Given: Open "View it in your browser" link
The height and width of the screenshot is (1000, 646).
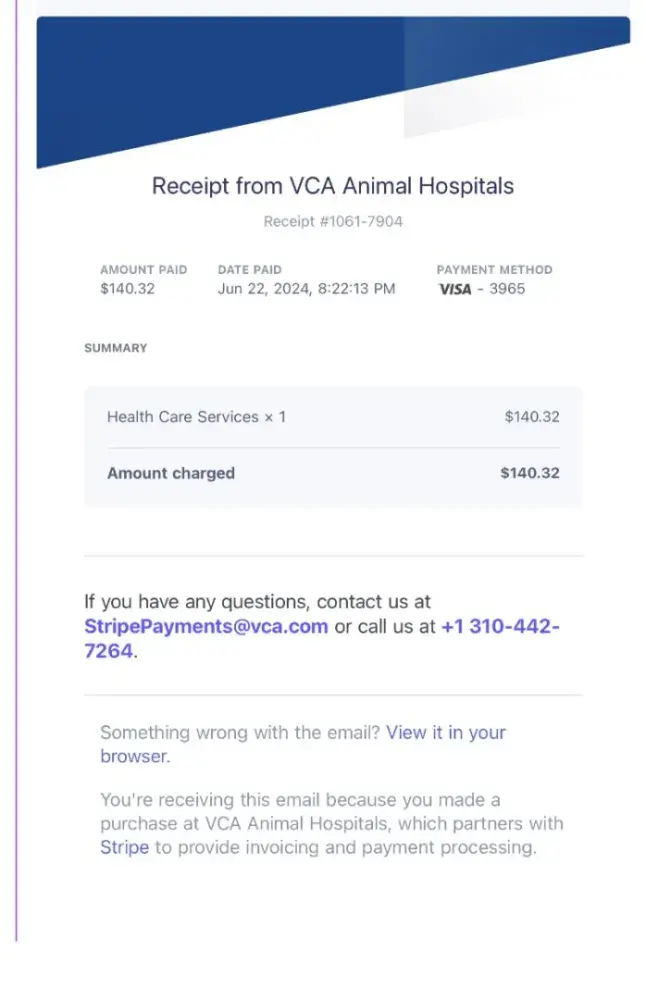Looking at the screenshot, I should (x=446, y=733).
